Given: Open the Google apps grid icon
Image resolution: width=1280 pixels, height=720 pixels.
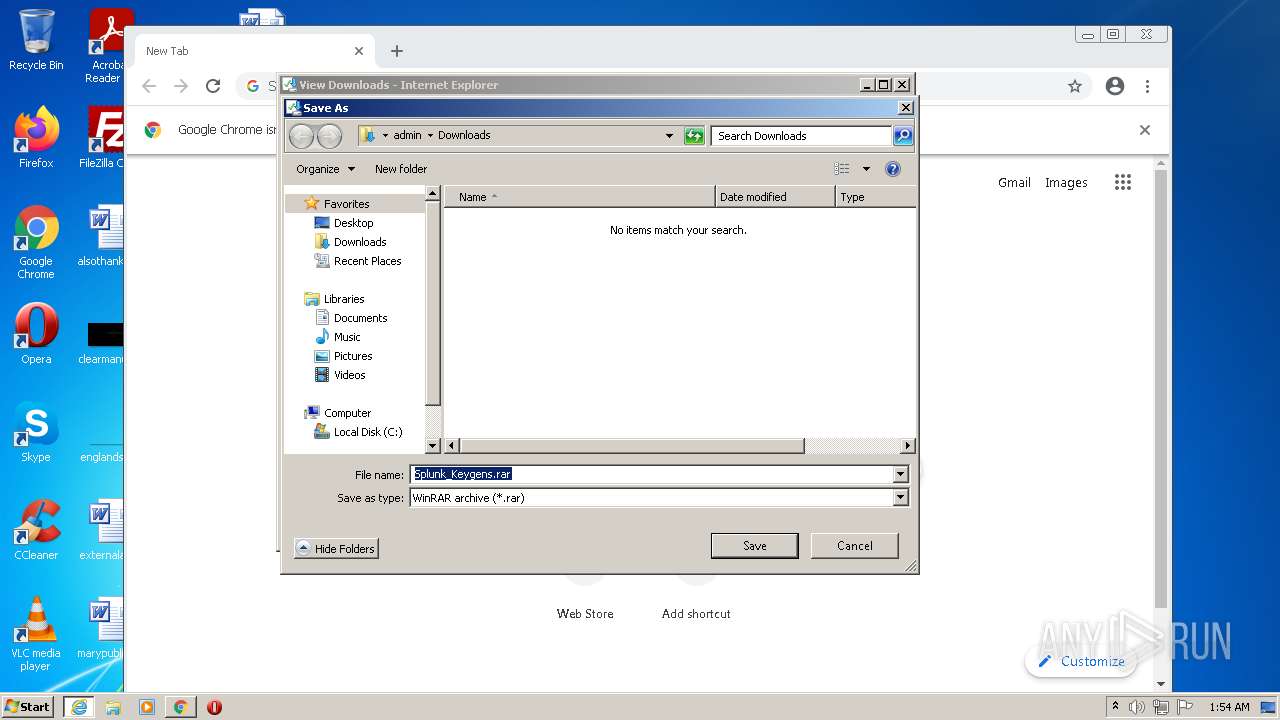Looking at the screenshot, I should [x=1123, y=182].
